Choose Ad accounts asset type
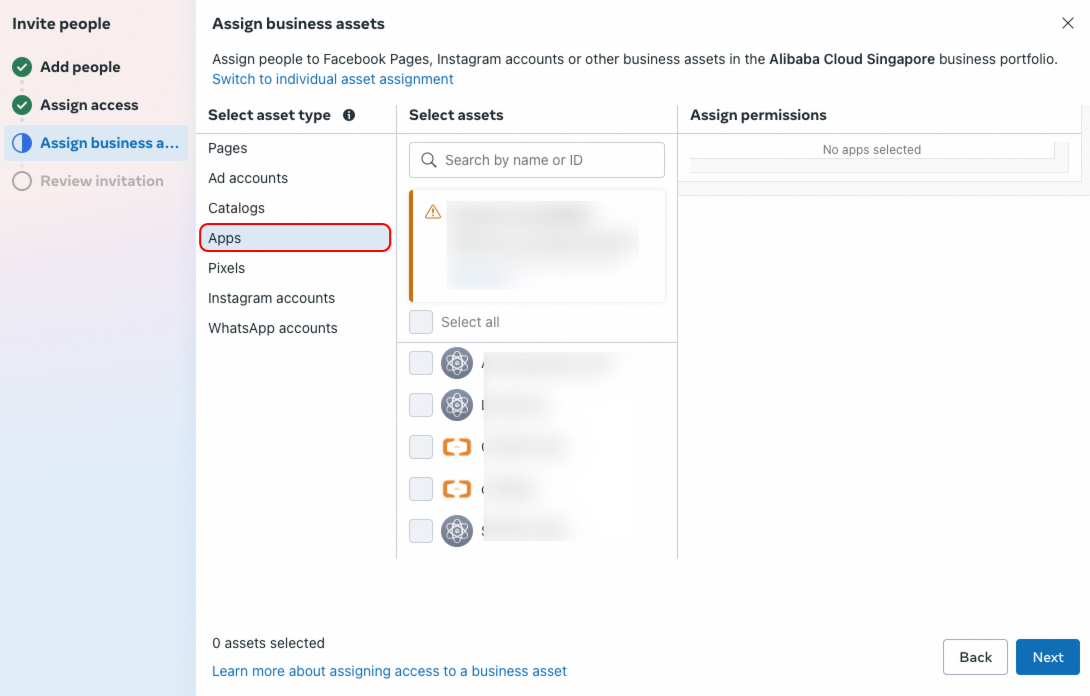 tap(248, 178)
